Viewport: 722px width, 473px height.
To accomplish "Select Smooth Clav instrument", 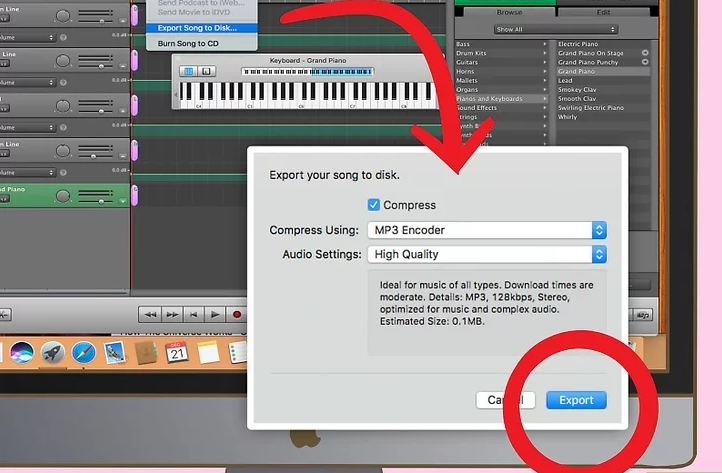I will click(603, 99).
